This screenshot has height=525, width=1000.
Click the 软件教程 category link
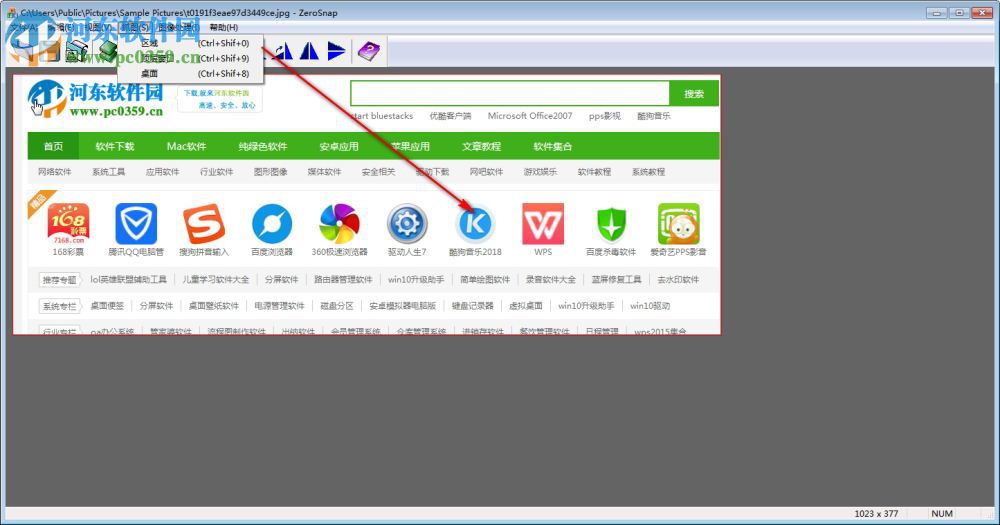coord(594,172)
